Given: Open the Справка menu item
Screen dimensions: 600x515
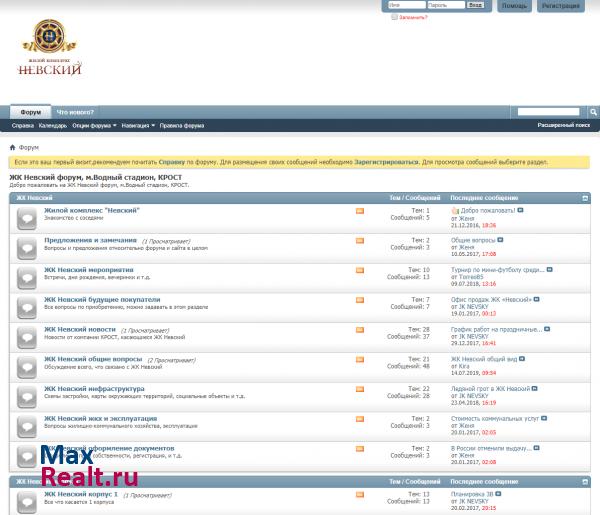Looking at the screenshot, I should (23, 125).
